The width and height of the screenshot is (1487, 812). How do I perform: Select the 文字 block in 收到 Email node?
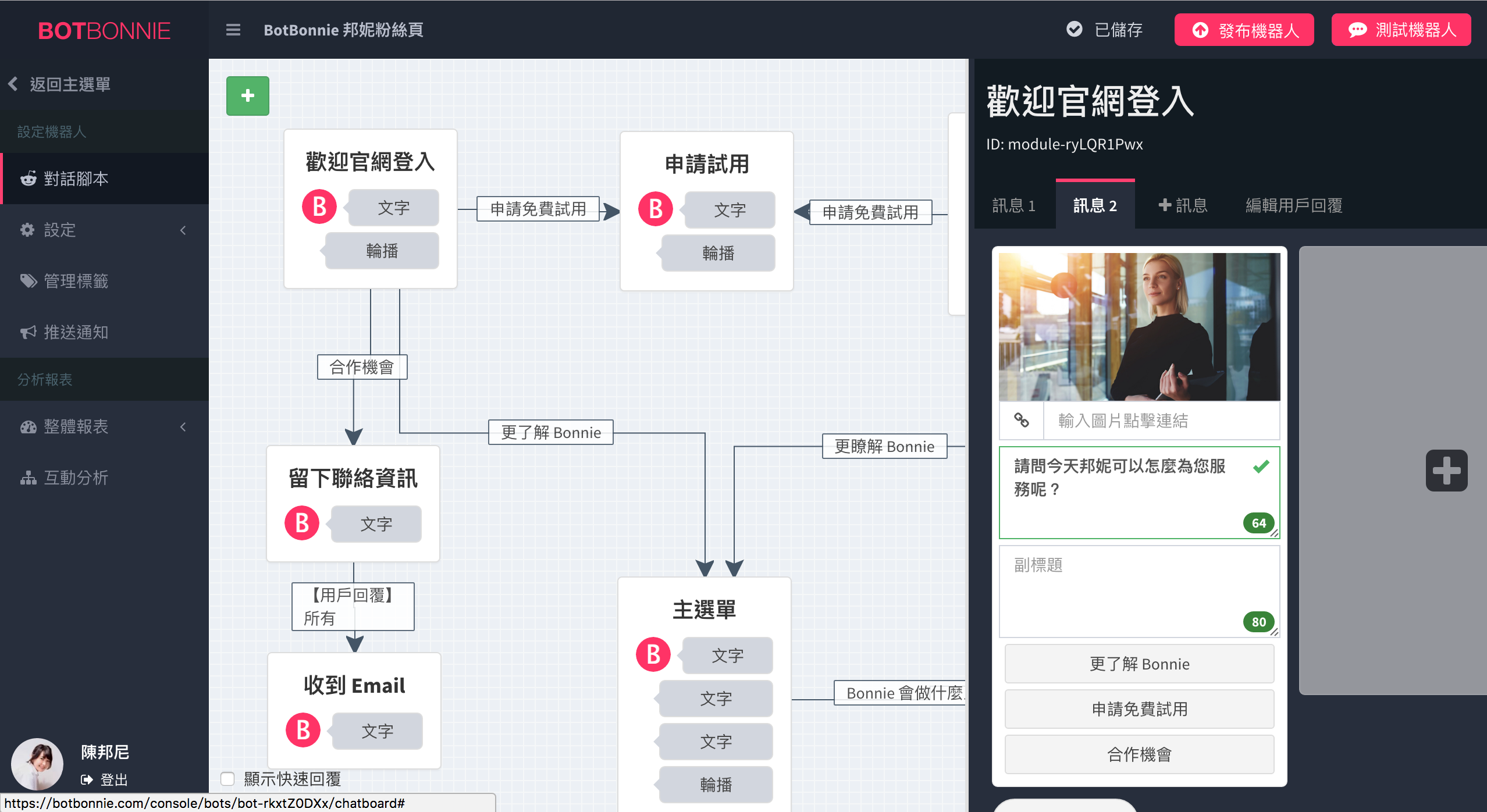click(x=378, y=731)
